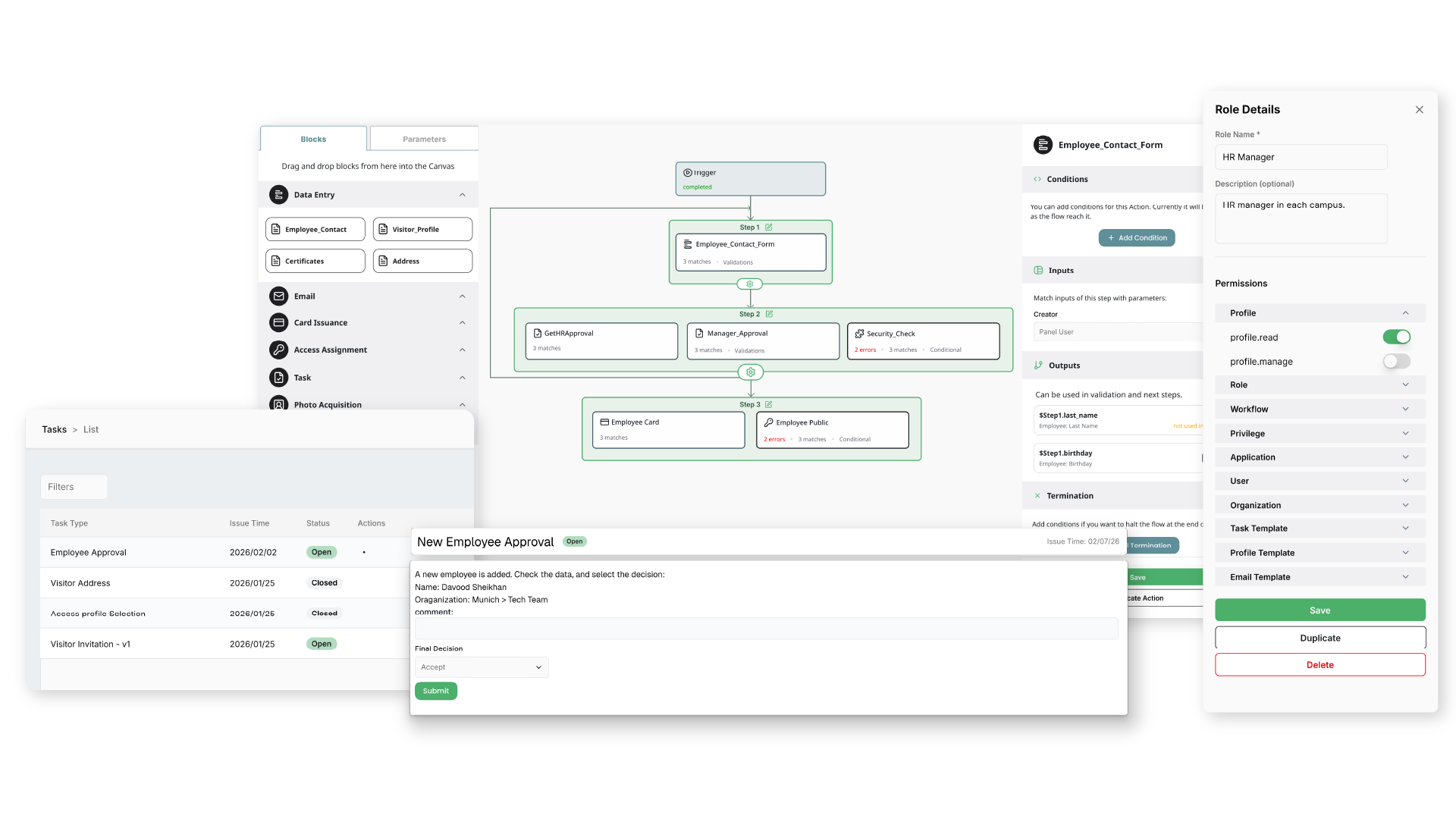Open the Final Decision dropdown
The height and width of the screenshot is (819, 1456).
[x=481, y=667]
